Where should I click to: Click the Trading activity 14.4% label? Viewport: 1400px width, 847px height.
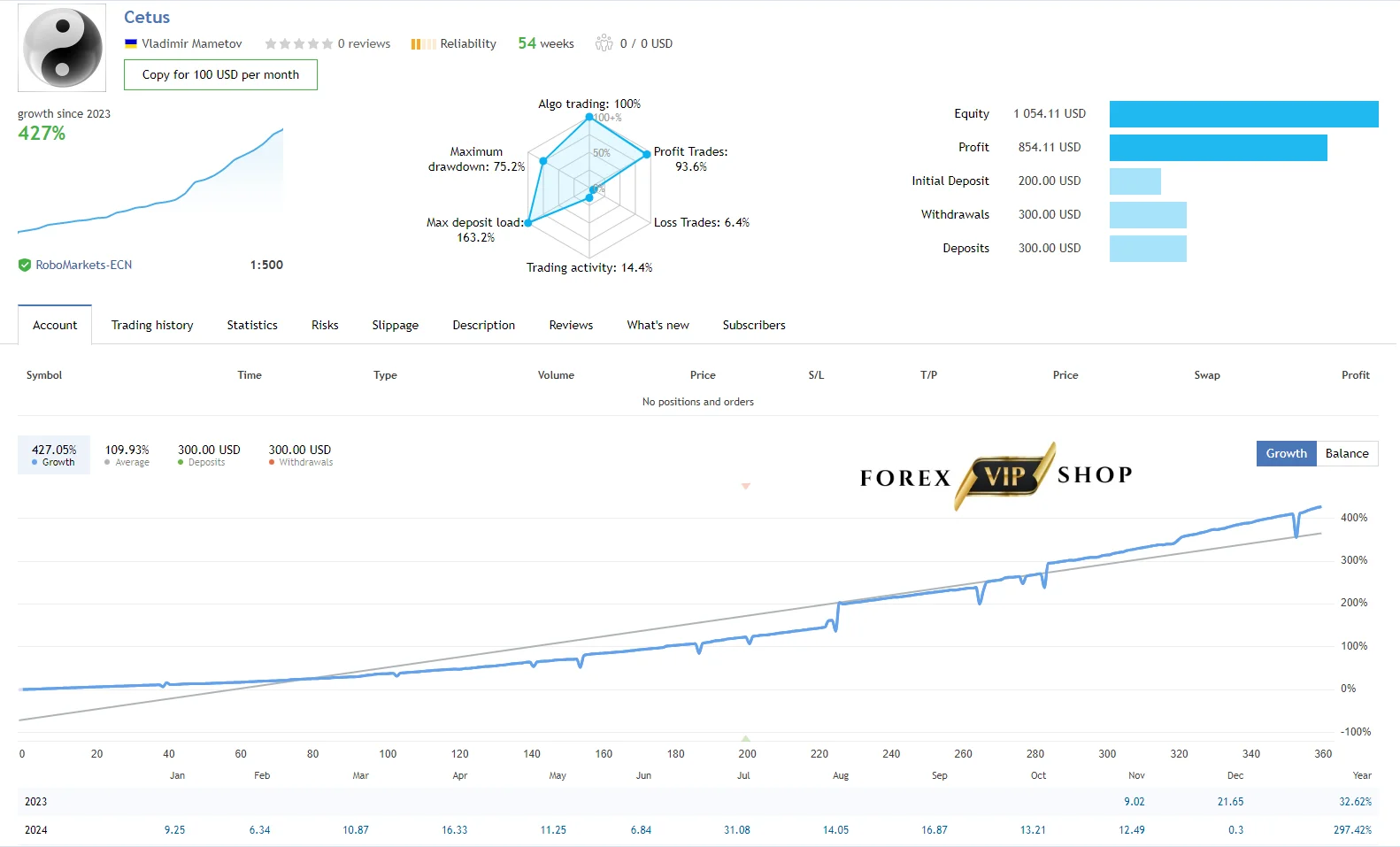589,267
